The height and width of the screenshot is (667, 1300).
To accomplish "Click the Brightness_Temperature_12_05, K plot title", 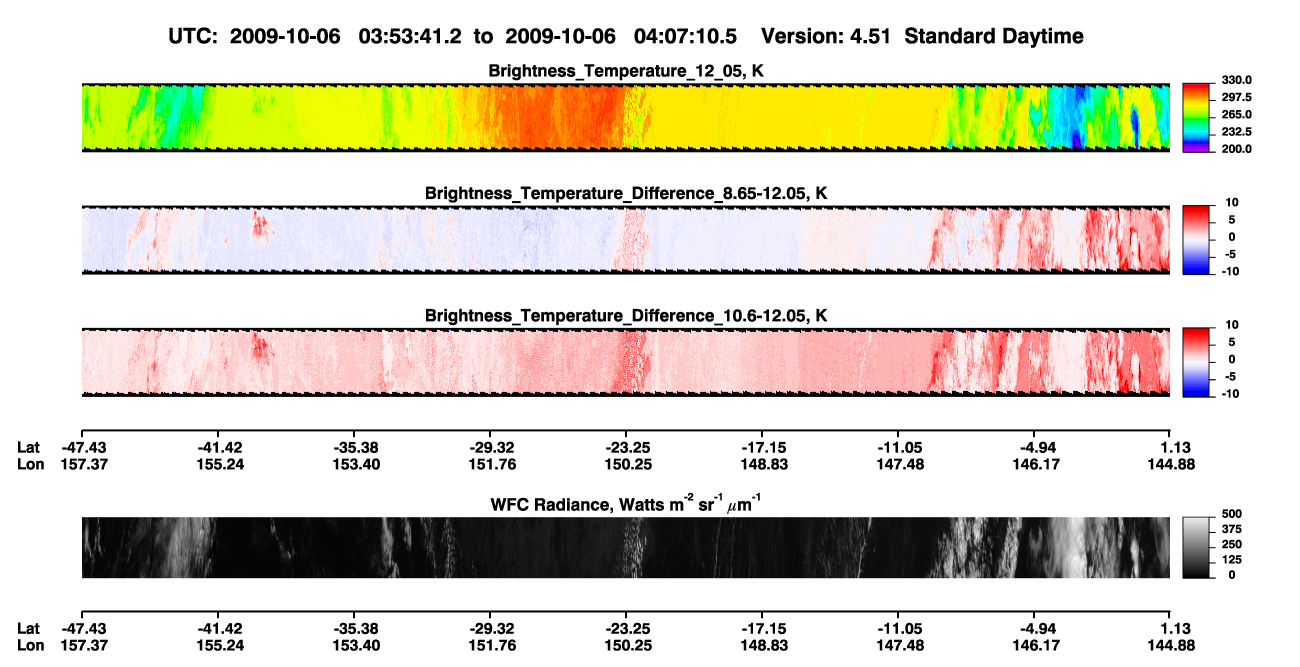I will tap(626, 71).
